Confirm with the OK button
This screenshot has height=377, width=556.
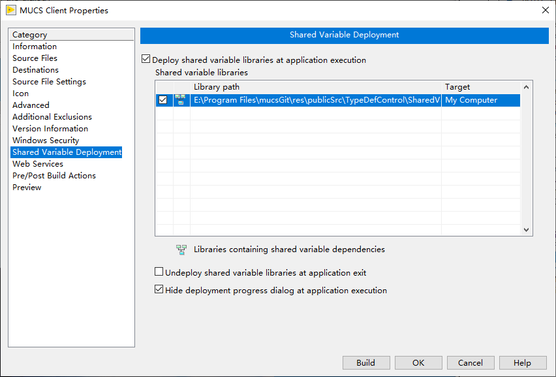click(418, 363)
